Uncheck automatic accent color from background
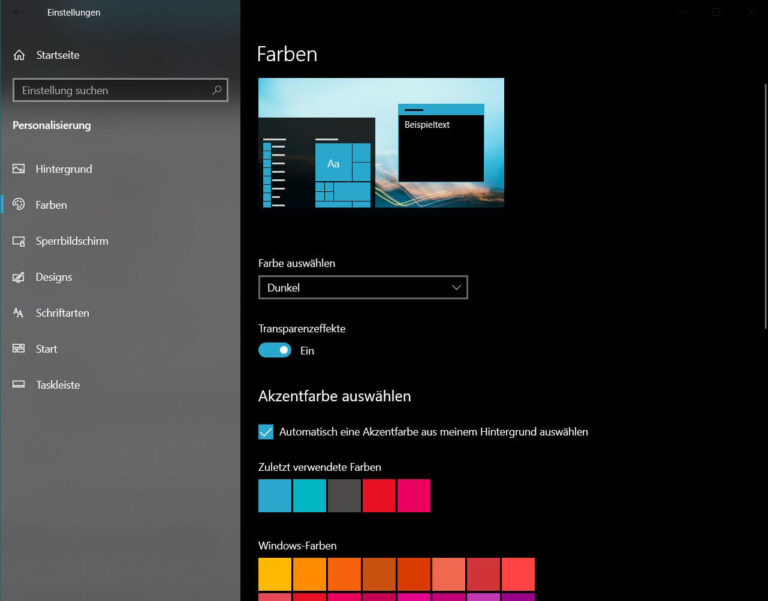768x601 pixels. point(265,432)
